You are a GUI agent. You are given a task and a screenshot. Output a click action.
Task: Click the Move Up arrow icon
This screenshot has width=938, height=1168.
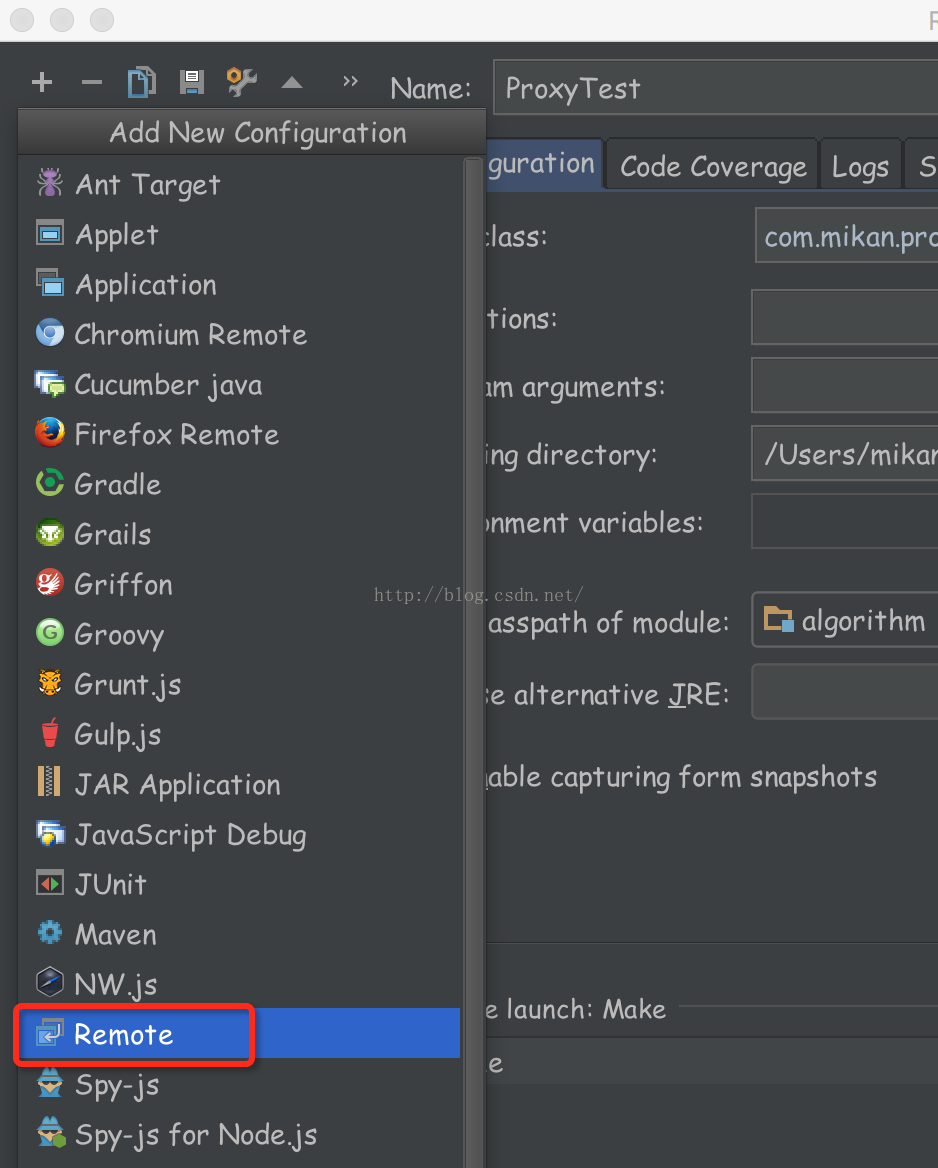click(291, 83)
